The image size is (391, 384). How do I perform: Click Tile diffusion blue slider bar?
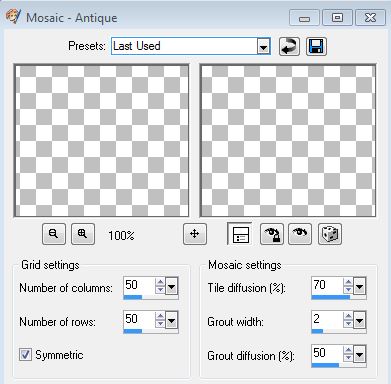coord(331,297)
